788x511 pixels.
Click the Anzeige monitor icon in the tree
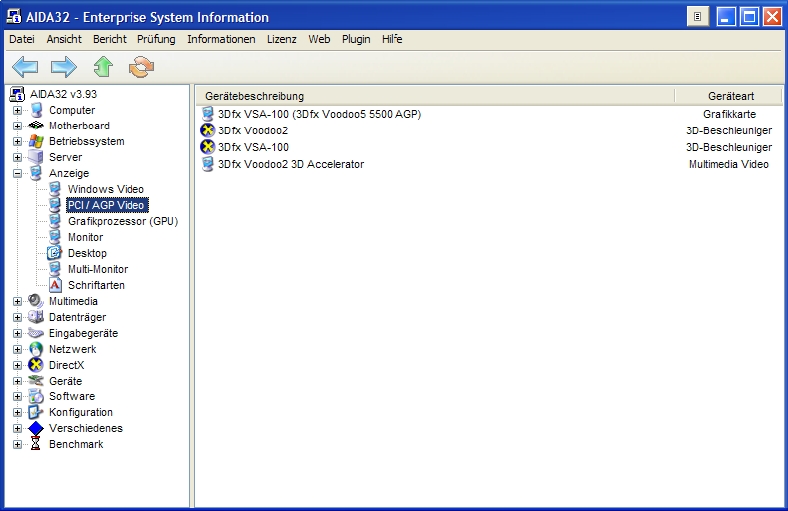point(36,173)
